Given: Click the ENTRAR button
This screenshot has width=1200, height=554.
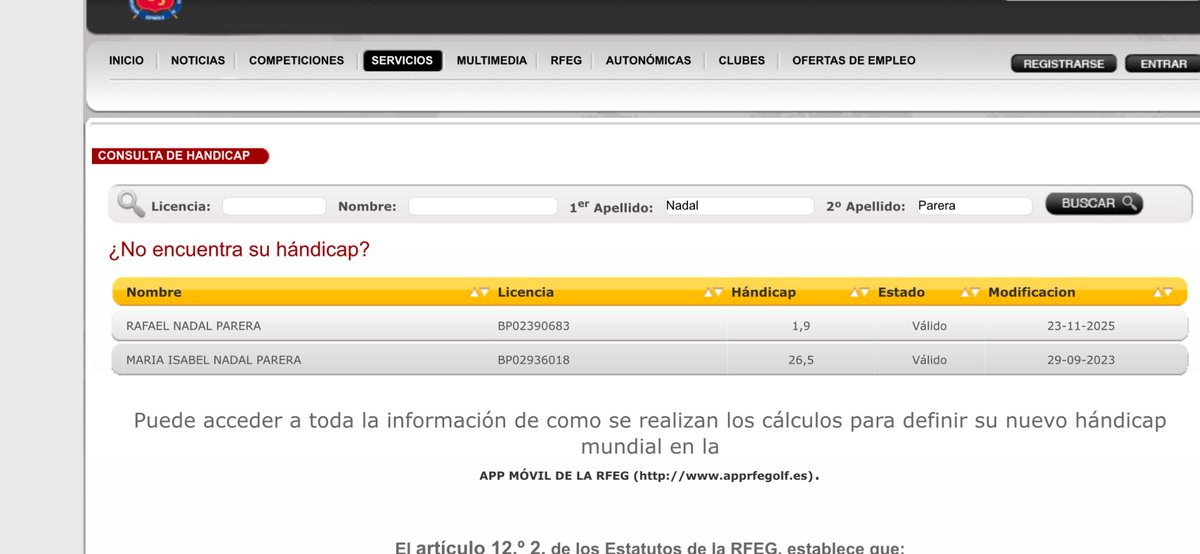Looking at the screenshot, I should pos(1163,64).
